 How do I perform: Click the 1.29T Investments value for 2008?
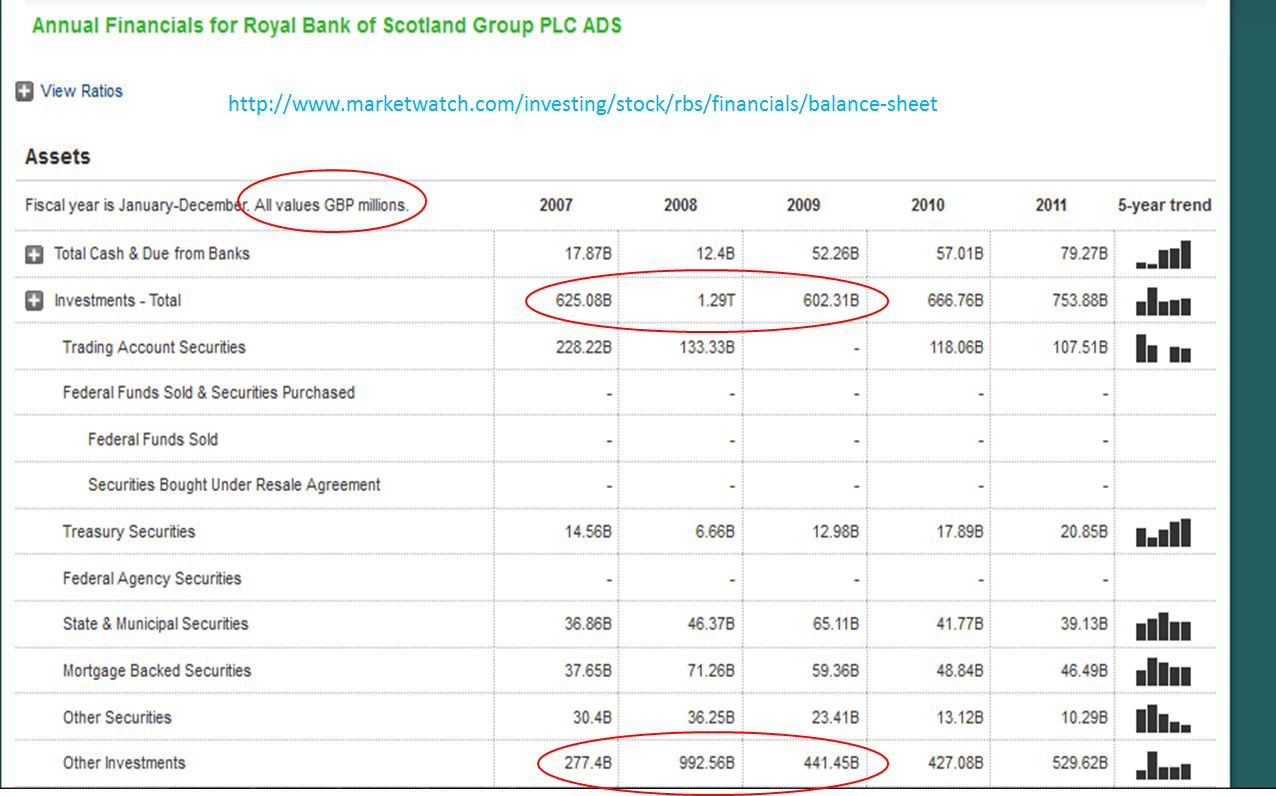[716, 301]
